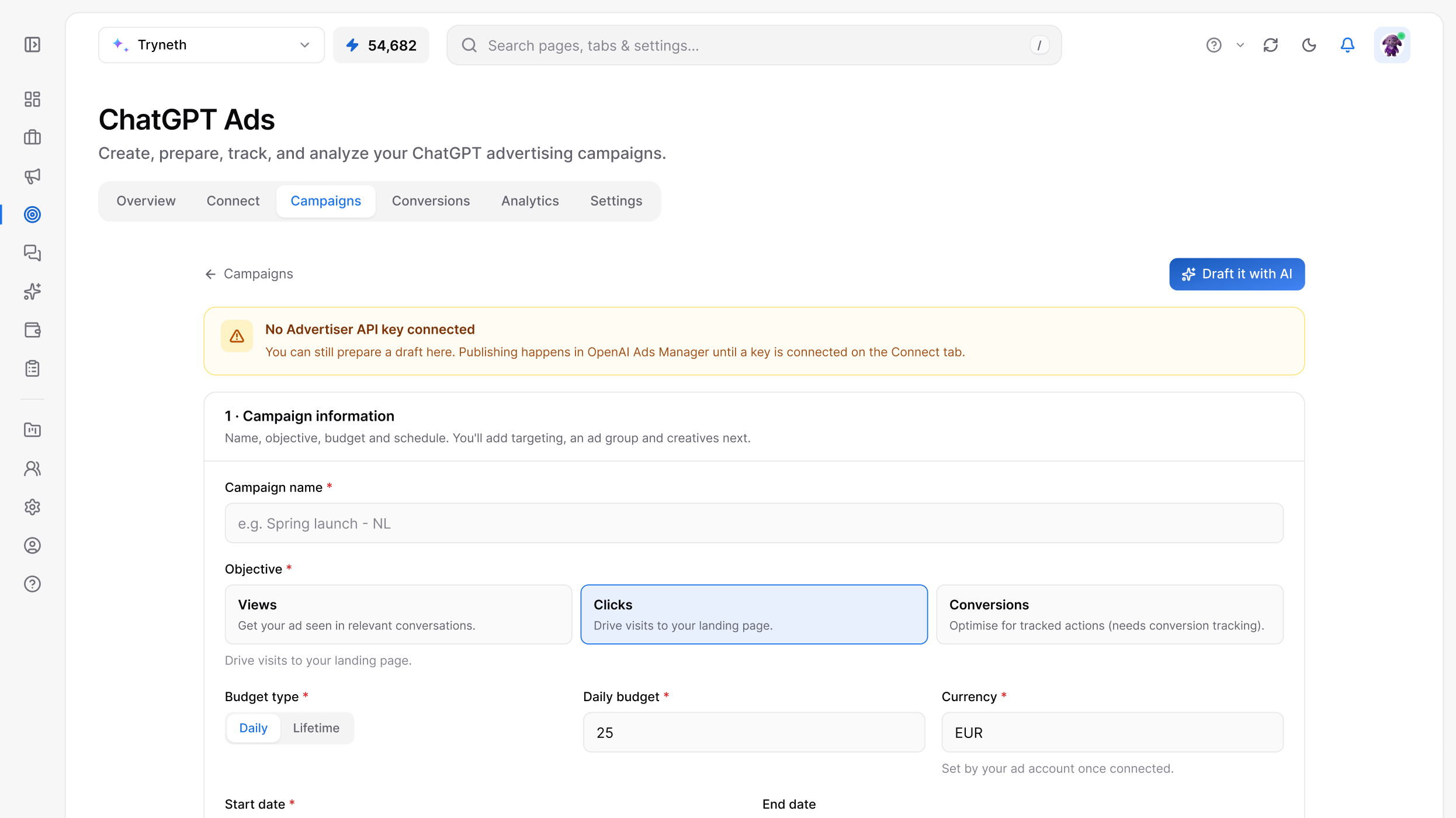Image resolution: width=1456 pixels, height=818 pixels.
Task: Click the Daily budget amount field
Action: pos(754,732)
